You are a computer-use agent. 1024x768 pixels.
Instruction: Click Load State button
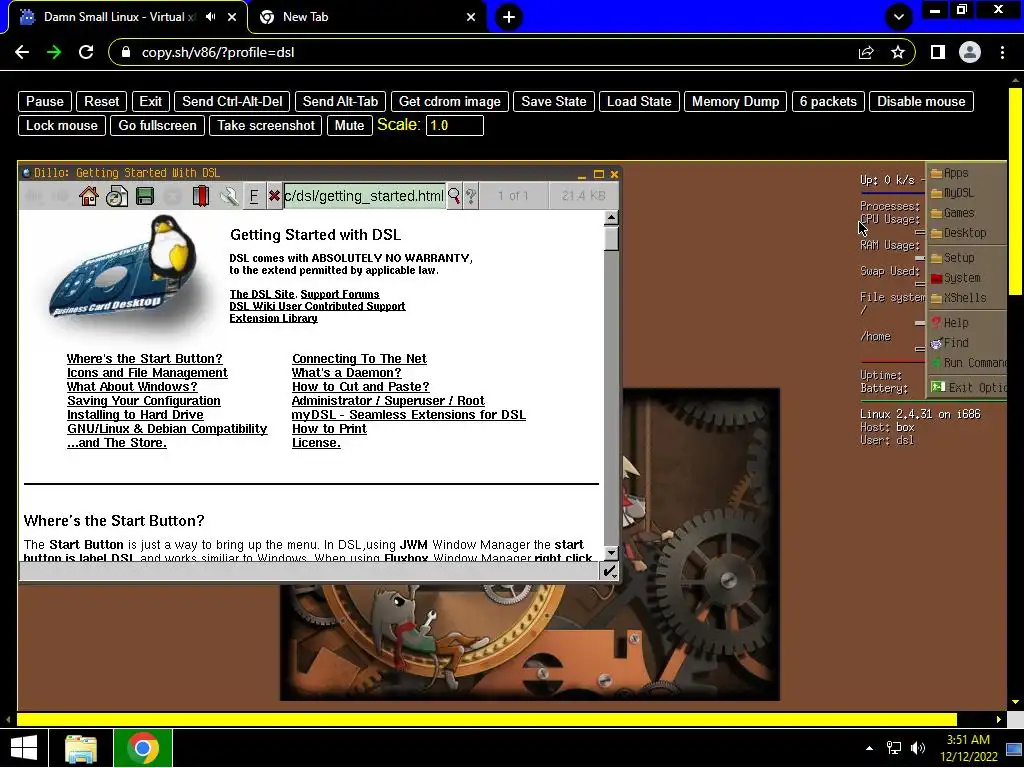(639, 101)
